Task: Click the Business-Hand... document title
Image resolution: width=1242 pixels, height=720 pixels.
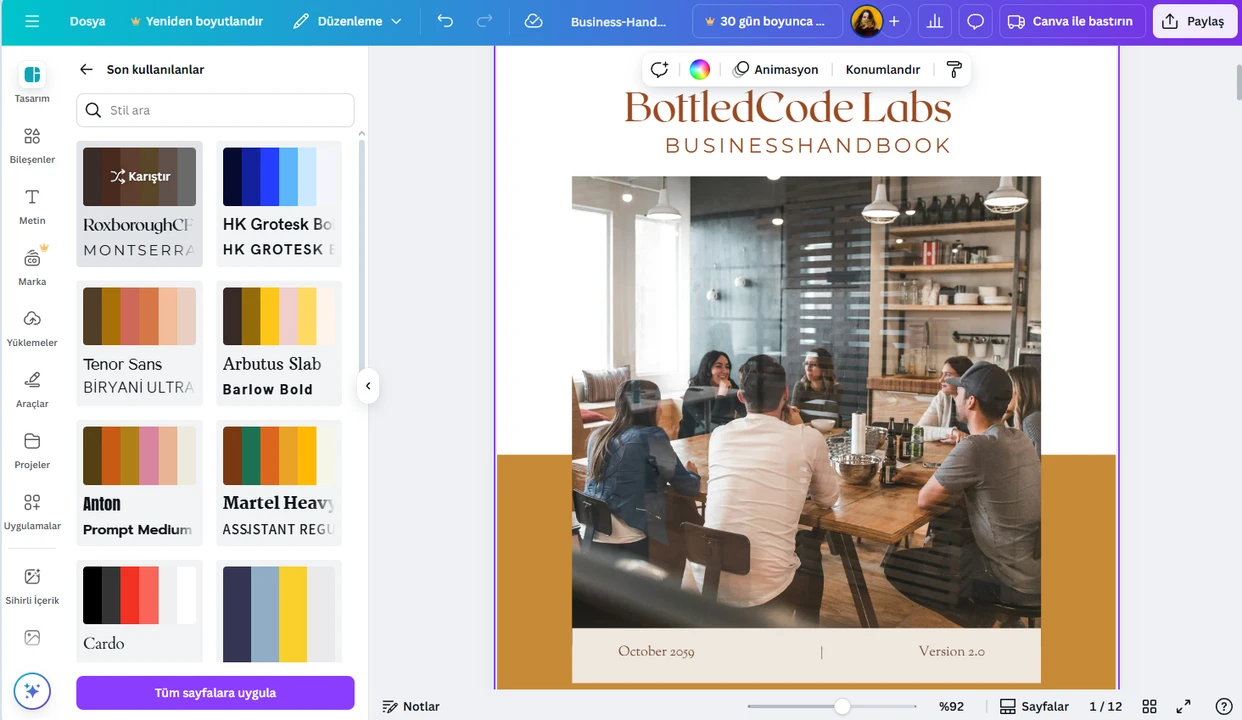Action: pos(619,21)
